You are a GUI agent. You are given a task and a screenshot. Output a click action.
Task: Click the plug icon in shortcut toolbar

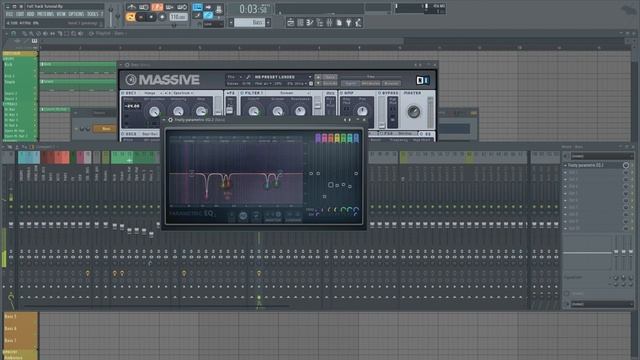click(348, 23)
